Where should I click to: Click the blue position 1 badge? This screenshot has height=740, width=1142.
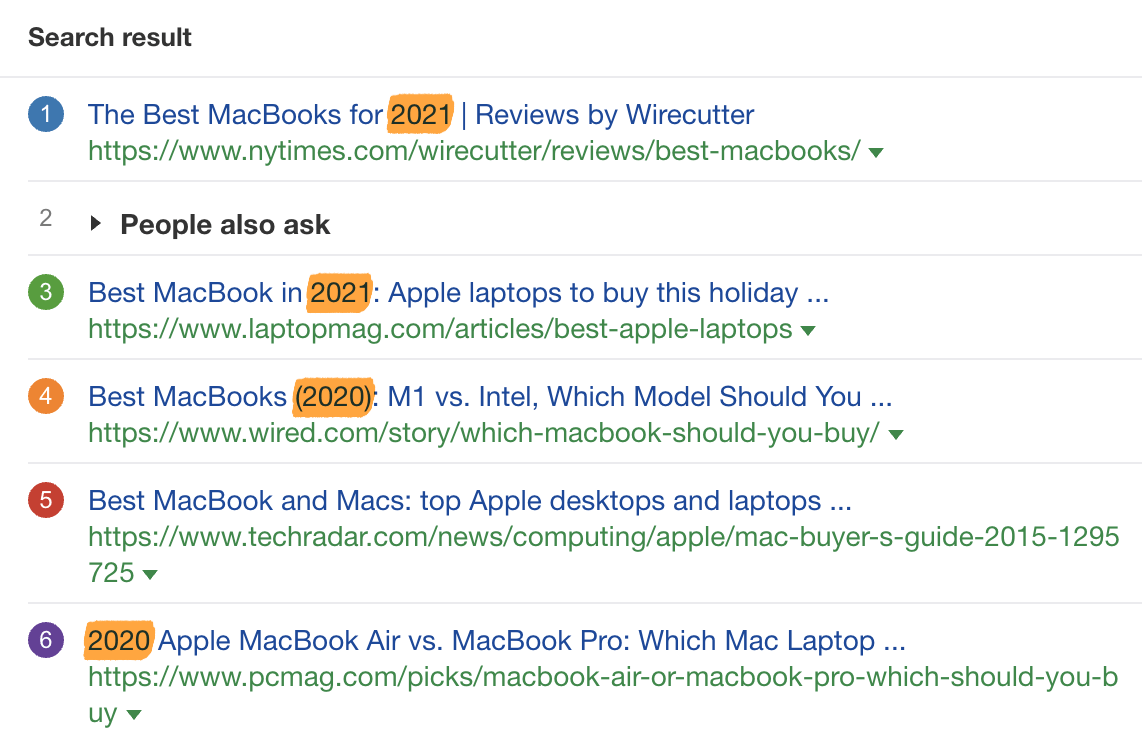click(46, 116)
